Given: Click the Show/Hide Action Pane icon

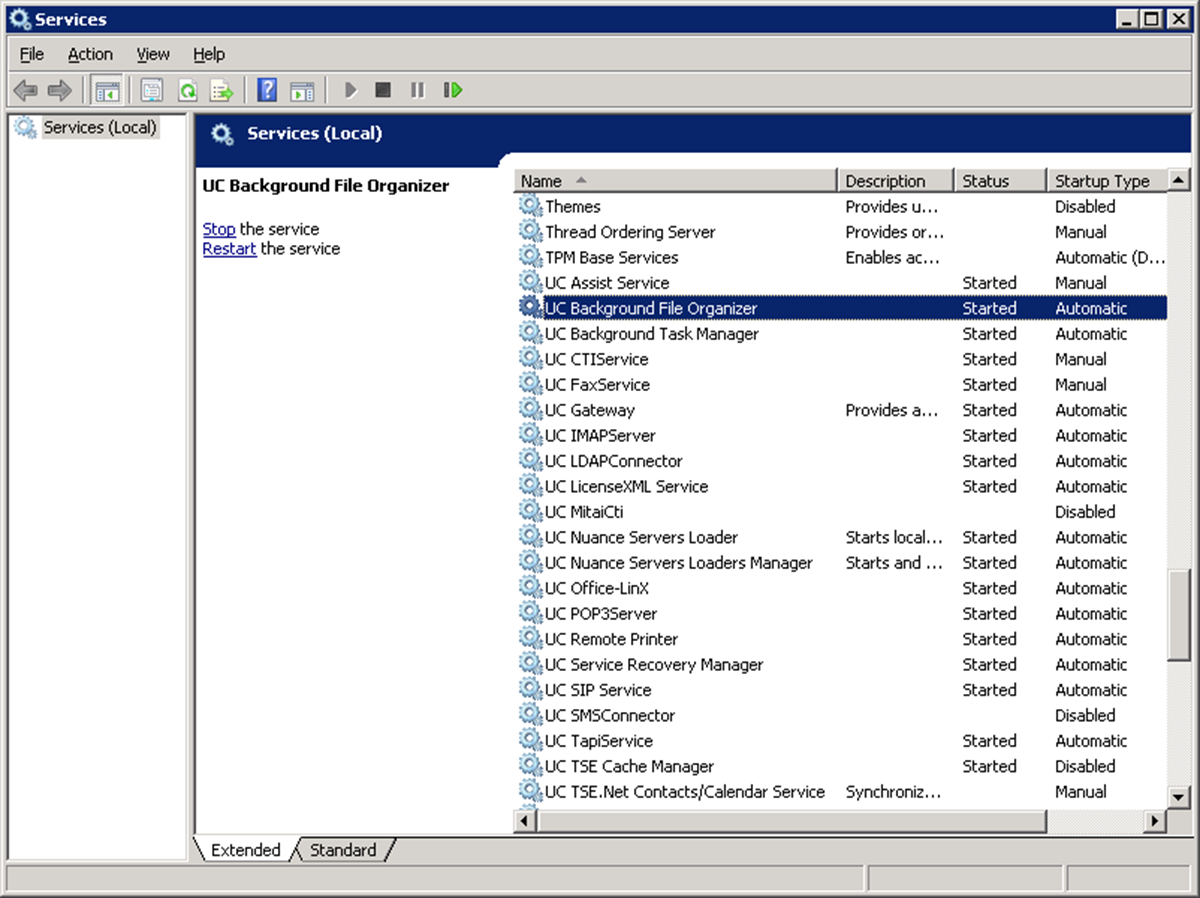Looking at the screenshot, I should pos(302,91).
